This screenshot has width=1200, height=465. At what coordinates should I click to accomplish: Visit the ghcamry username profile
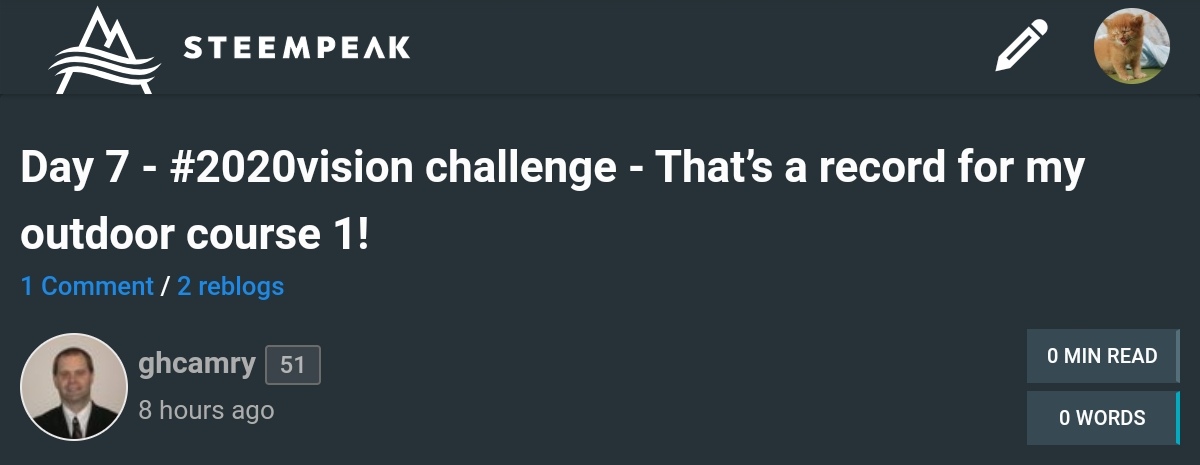pyautogui.click(x=197, y=364)
